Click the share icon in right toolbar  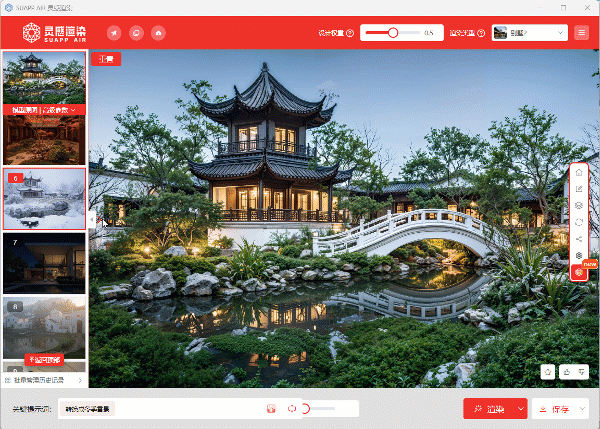pyautogui.click(x=579, y=239)
